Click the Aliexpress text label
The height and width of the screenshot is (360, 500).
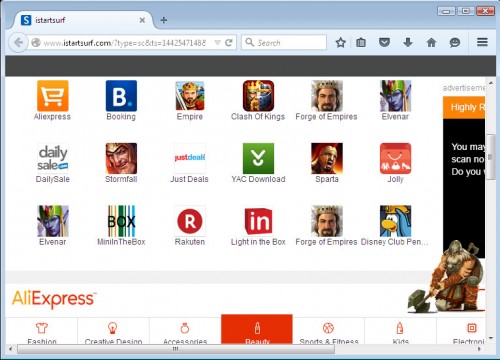(52, 117)
